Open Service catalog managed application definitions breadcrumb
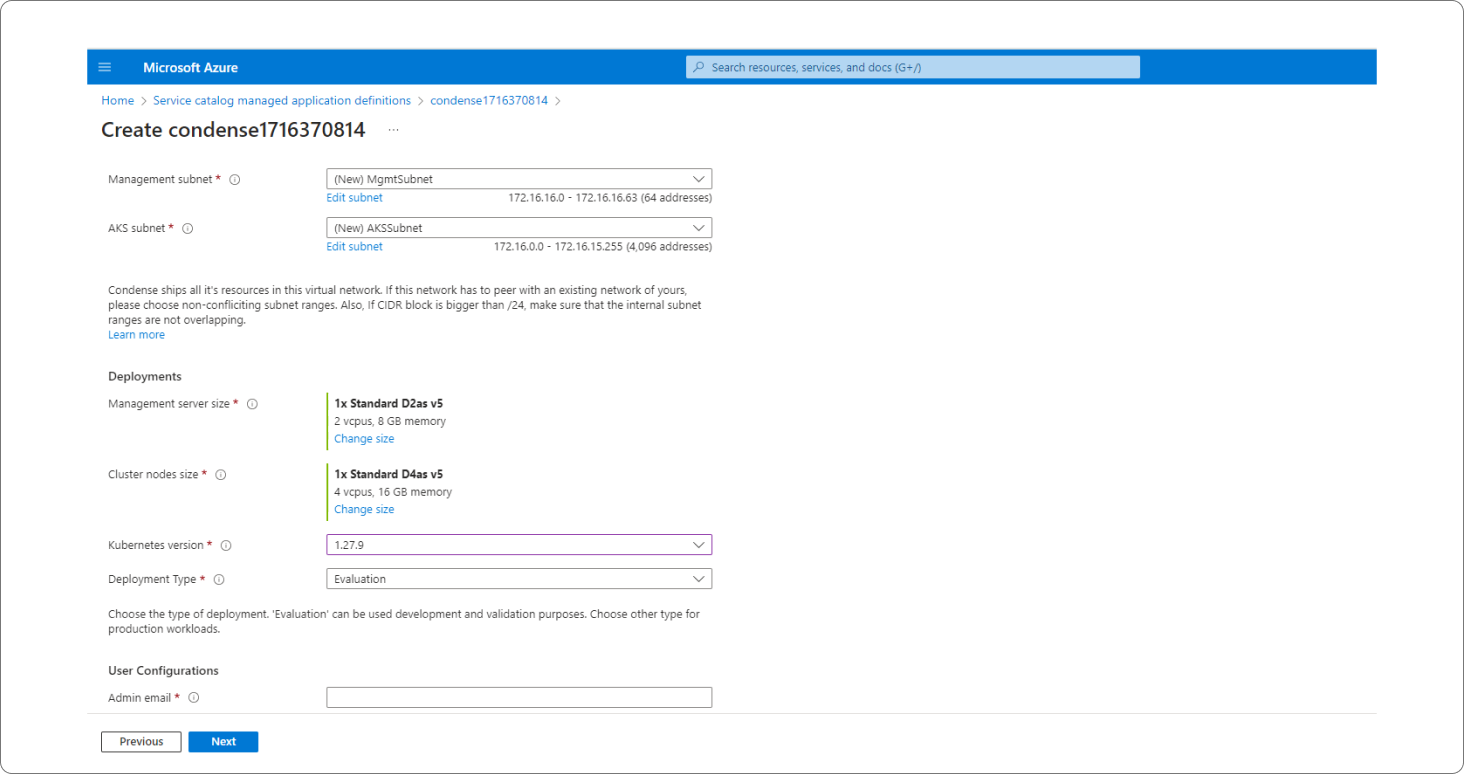The height and width of the screenshot is (774, 1464). click(281, 101)
